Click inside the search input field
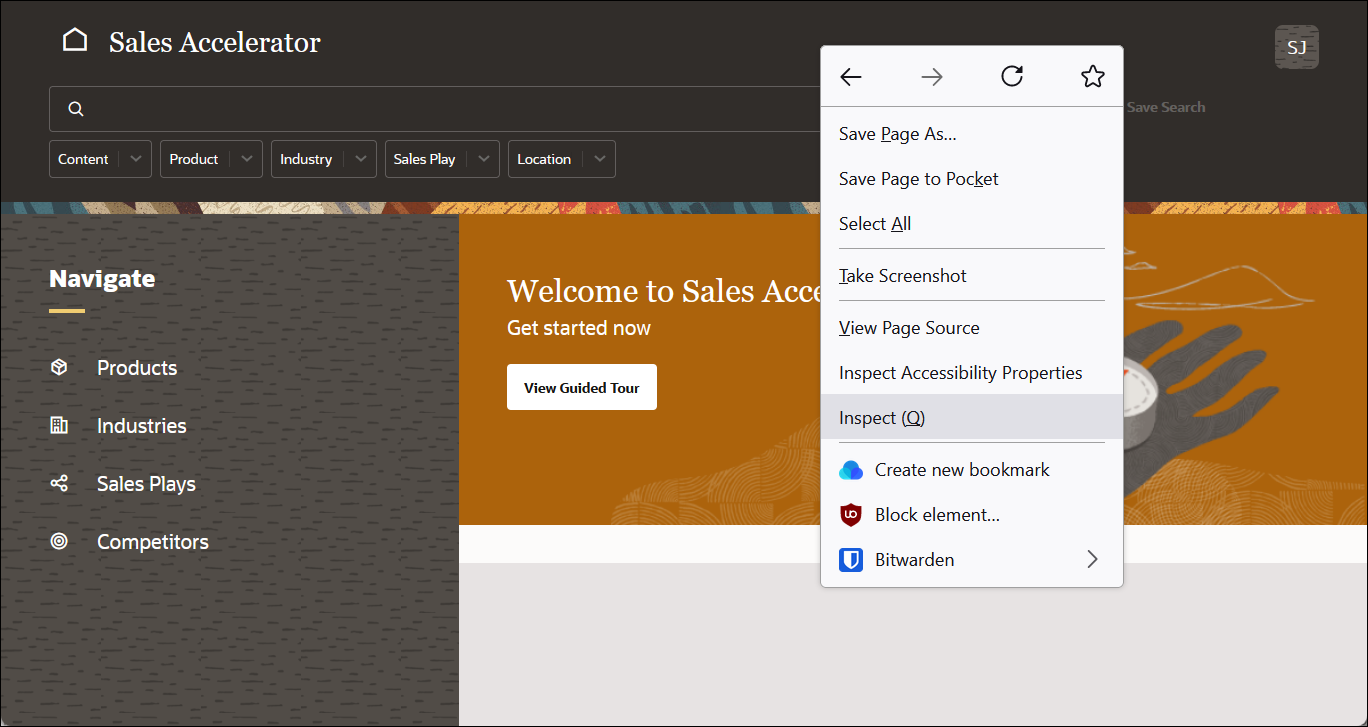Screen dimensions: 1368x727 pos(400,108)
